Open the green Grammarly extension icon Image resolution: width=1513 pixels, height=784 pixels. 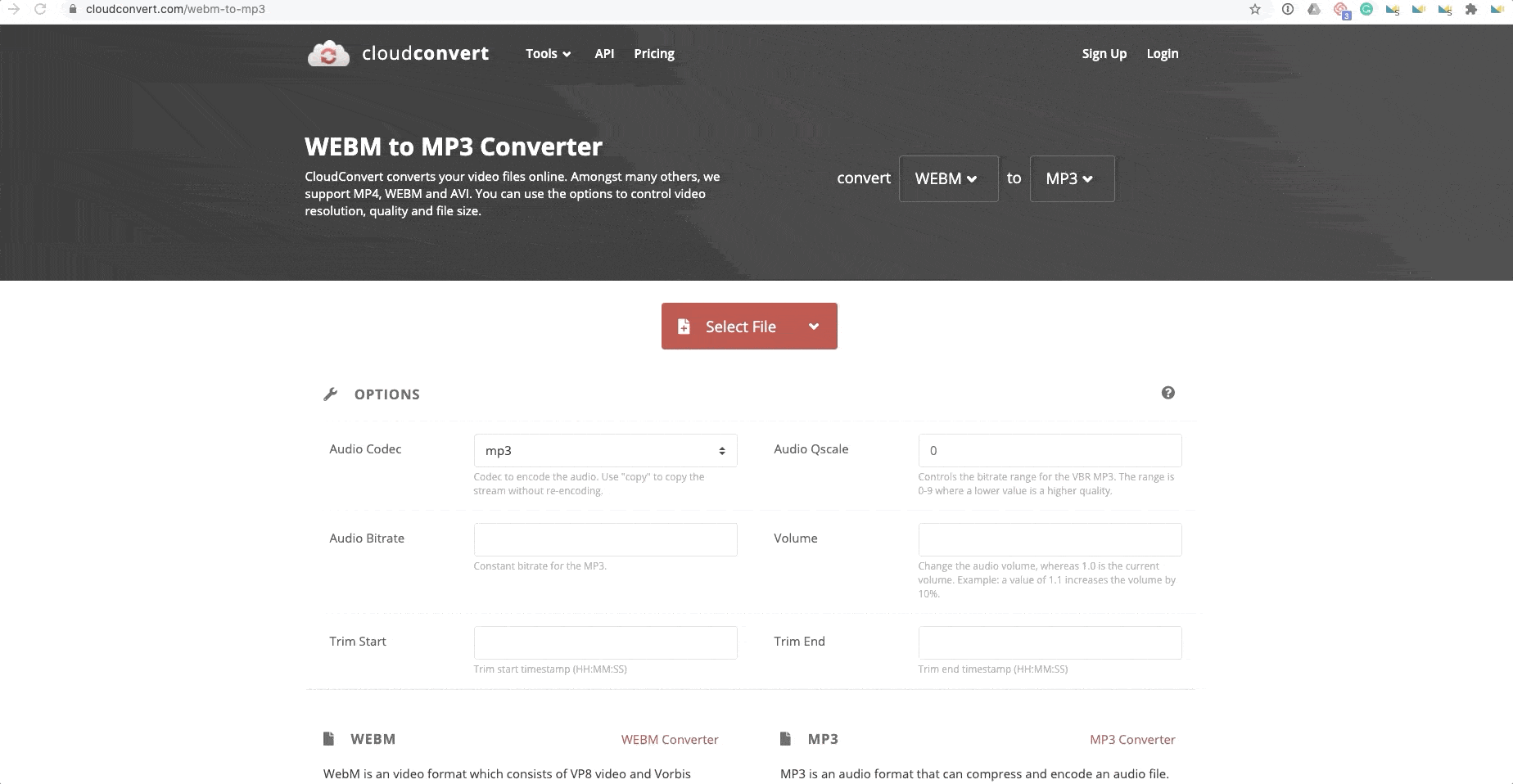(x=1366, y=10)
